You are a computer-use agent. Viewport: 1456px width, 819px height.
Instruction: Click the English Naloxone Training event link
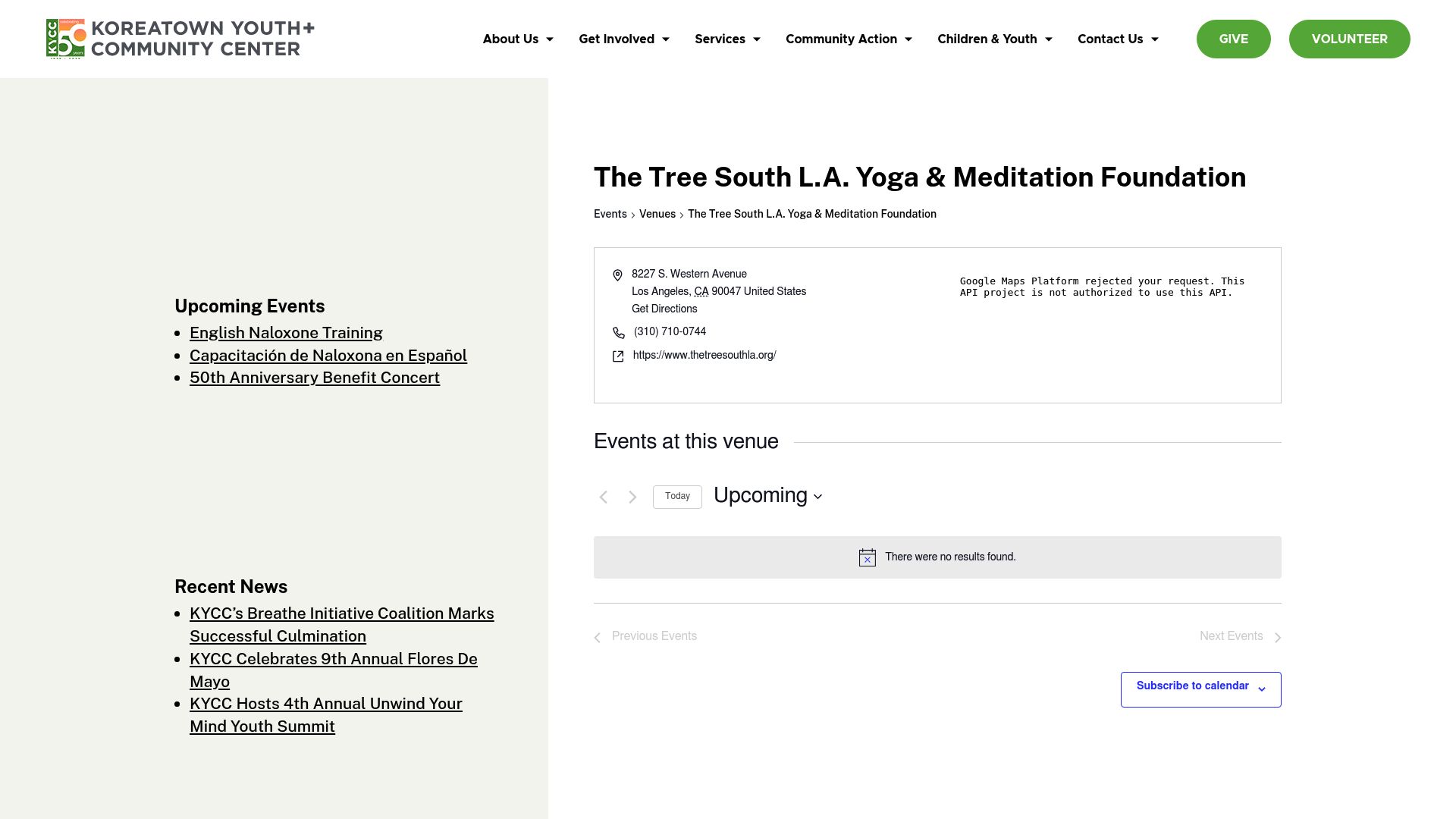tap(286, 333)
